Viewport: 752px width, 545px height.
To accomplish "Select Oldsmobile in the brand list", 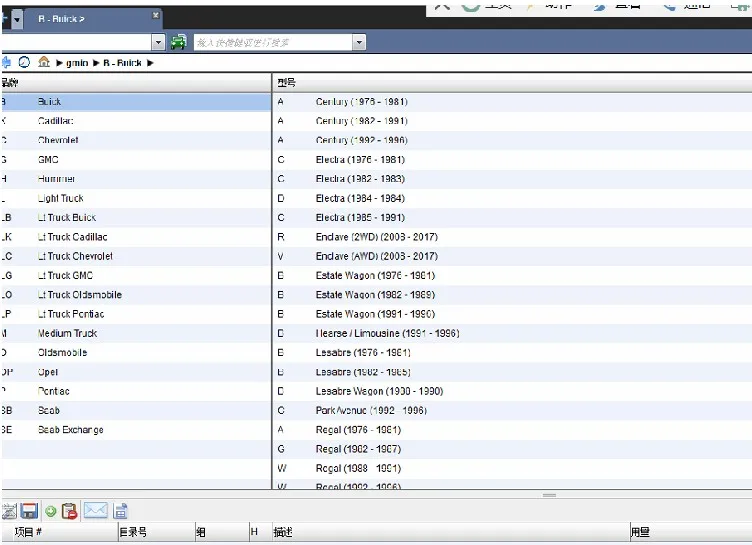I will click(136, 353).
